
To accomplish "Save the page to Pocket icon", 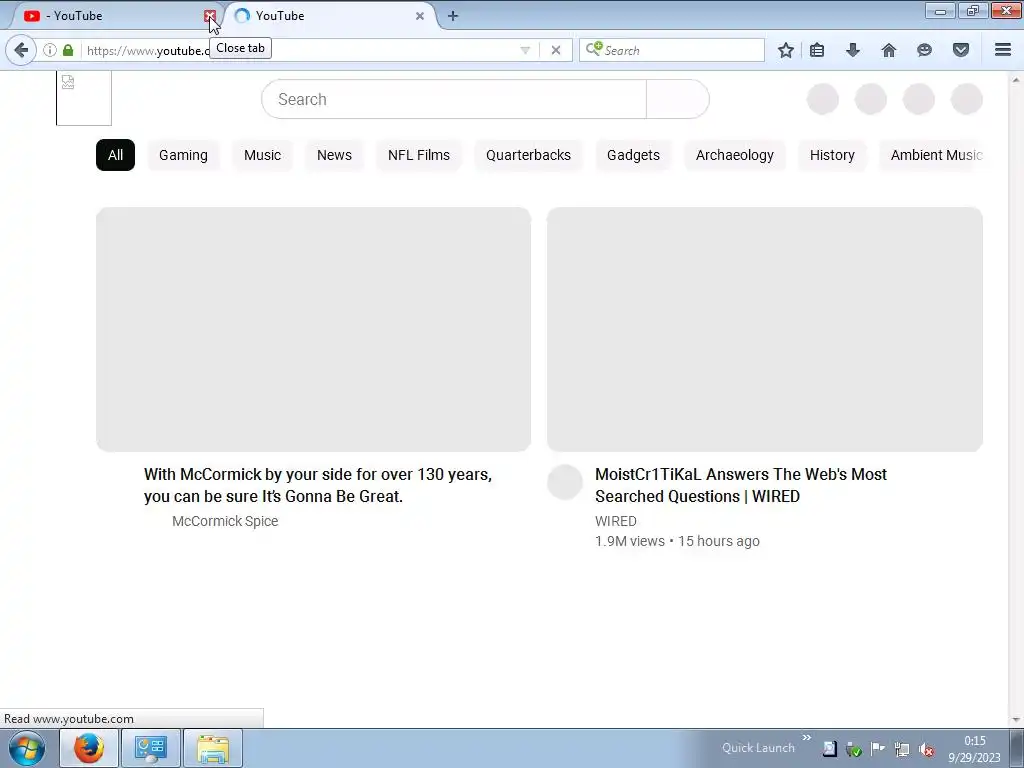I will [961, 50].
